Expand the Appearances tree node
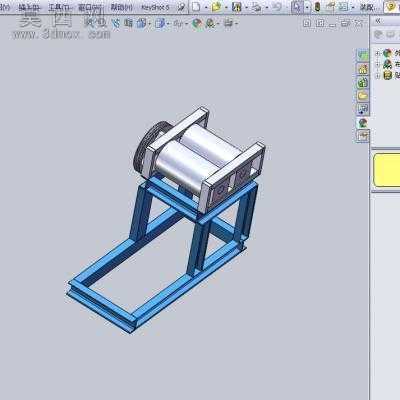The image size is (400, 400). tap(378, 53)
